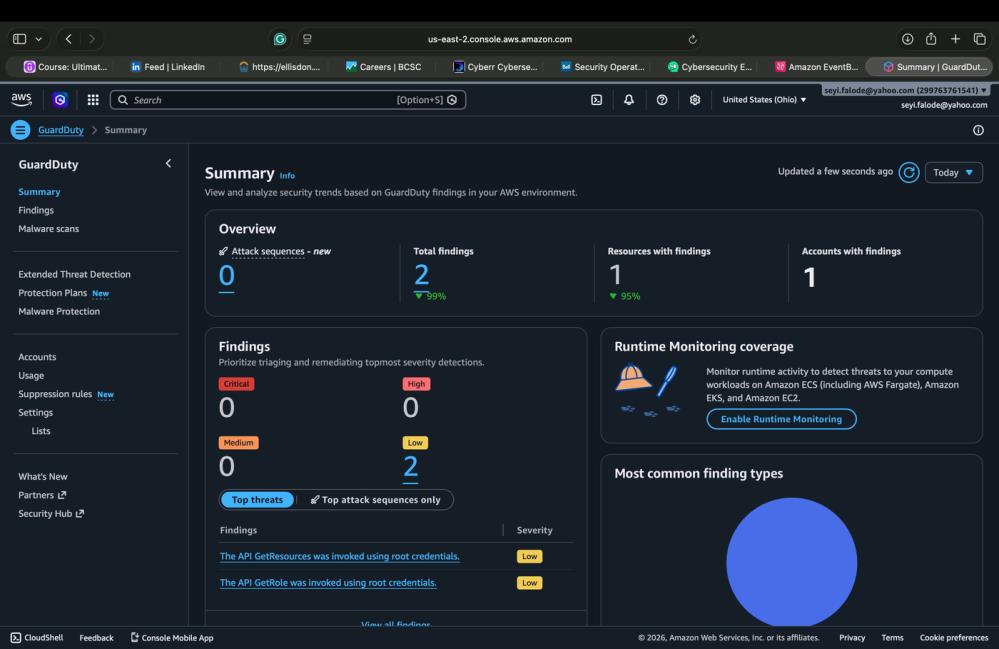Open the Privacy footer link
The image size is (999, 649).
coord(852,638)
